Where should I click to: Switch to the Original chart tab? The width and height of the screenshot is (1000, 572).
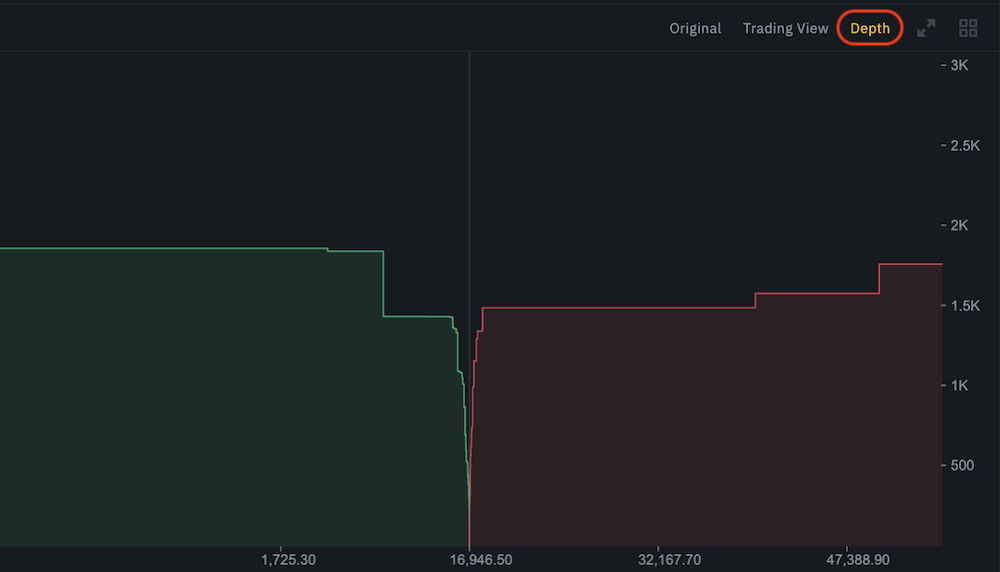tap(695, 28)
